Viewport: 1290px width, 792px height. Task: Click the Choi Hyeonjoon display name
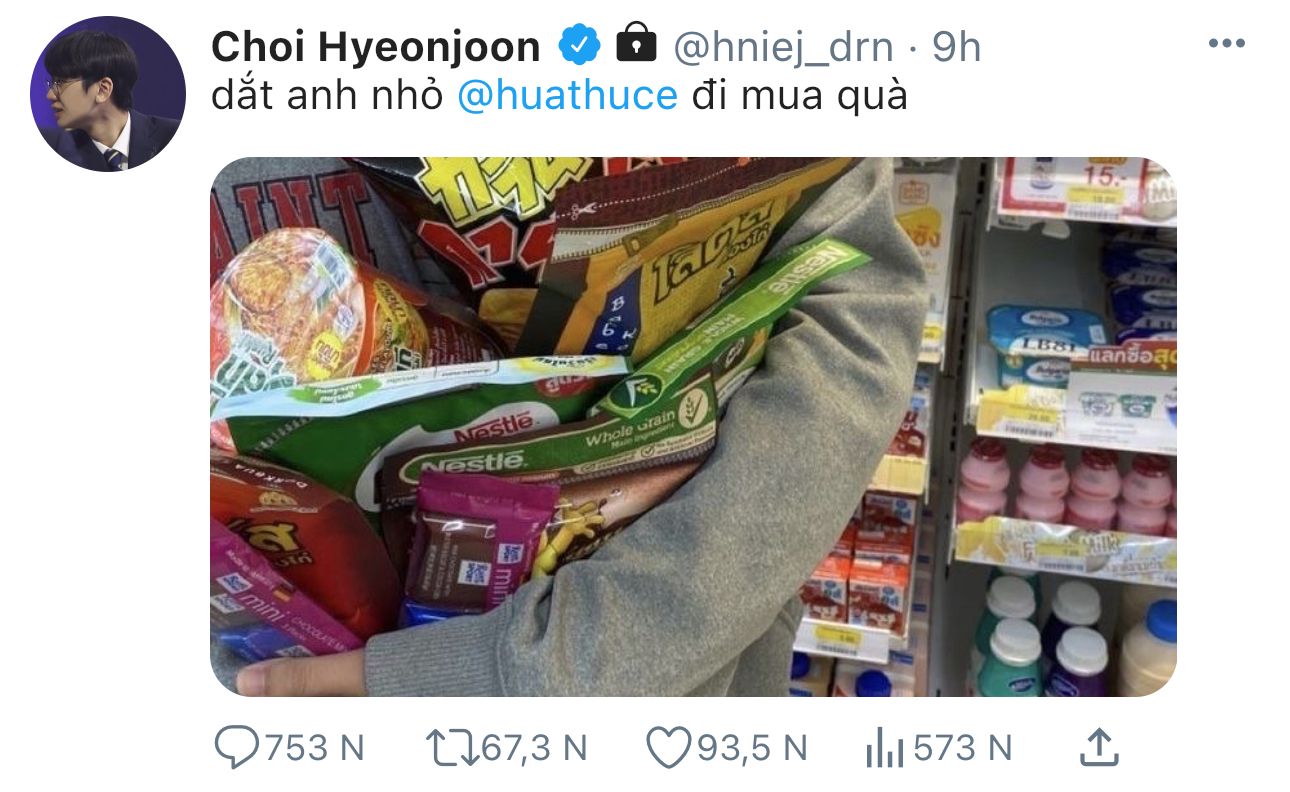coord(376,46)
